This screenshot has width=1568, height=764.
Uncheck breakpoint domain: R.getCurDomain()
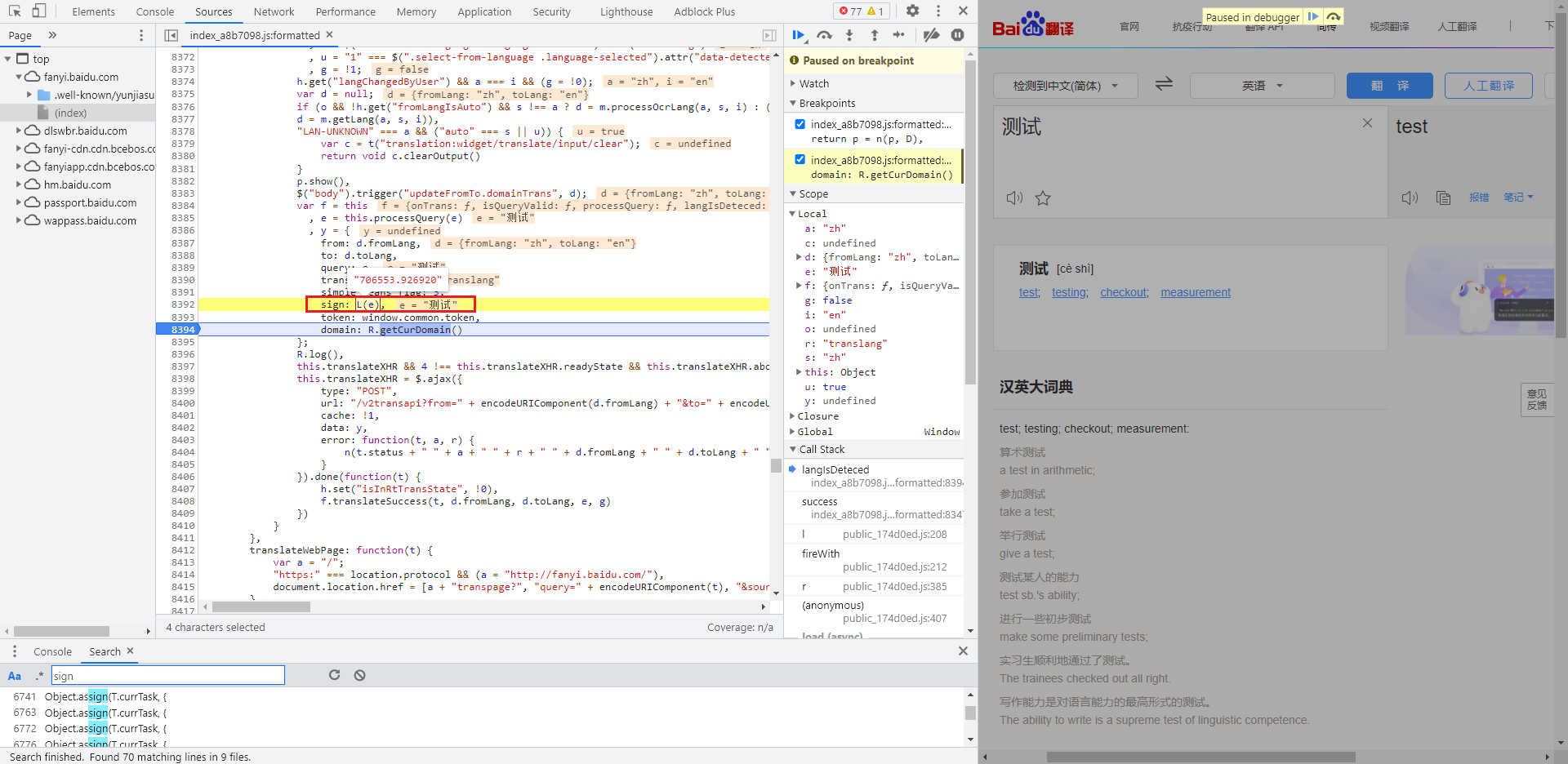coord(800,160)
